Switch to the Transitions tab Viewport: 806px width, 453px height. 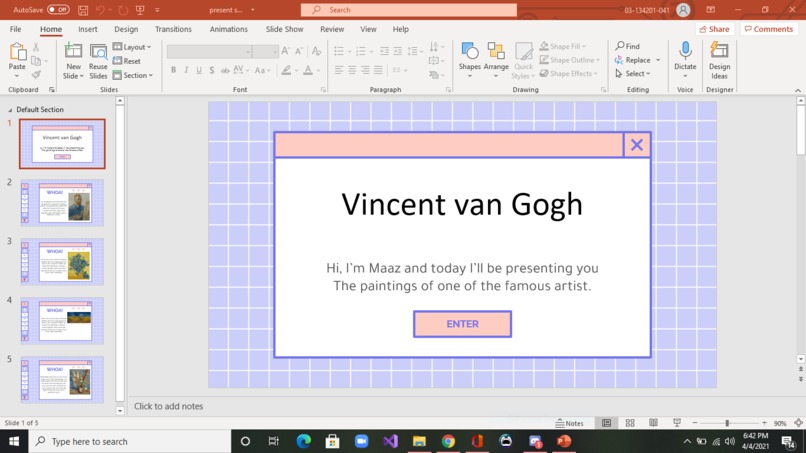(173, 29)
